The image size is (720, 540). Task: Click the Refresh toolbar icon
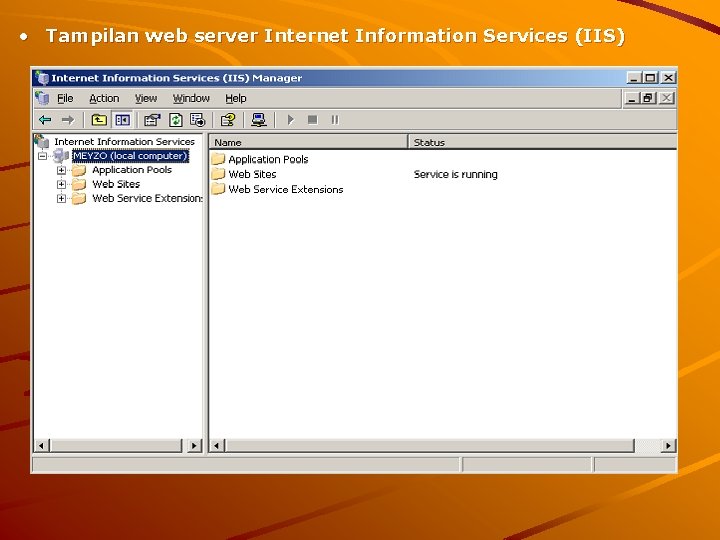pos(176,120)
